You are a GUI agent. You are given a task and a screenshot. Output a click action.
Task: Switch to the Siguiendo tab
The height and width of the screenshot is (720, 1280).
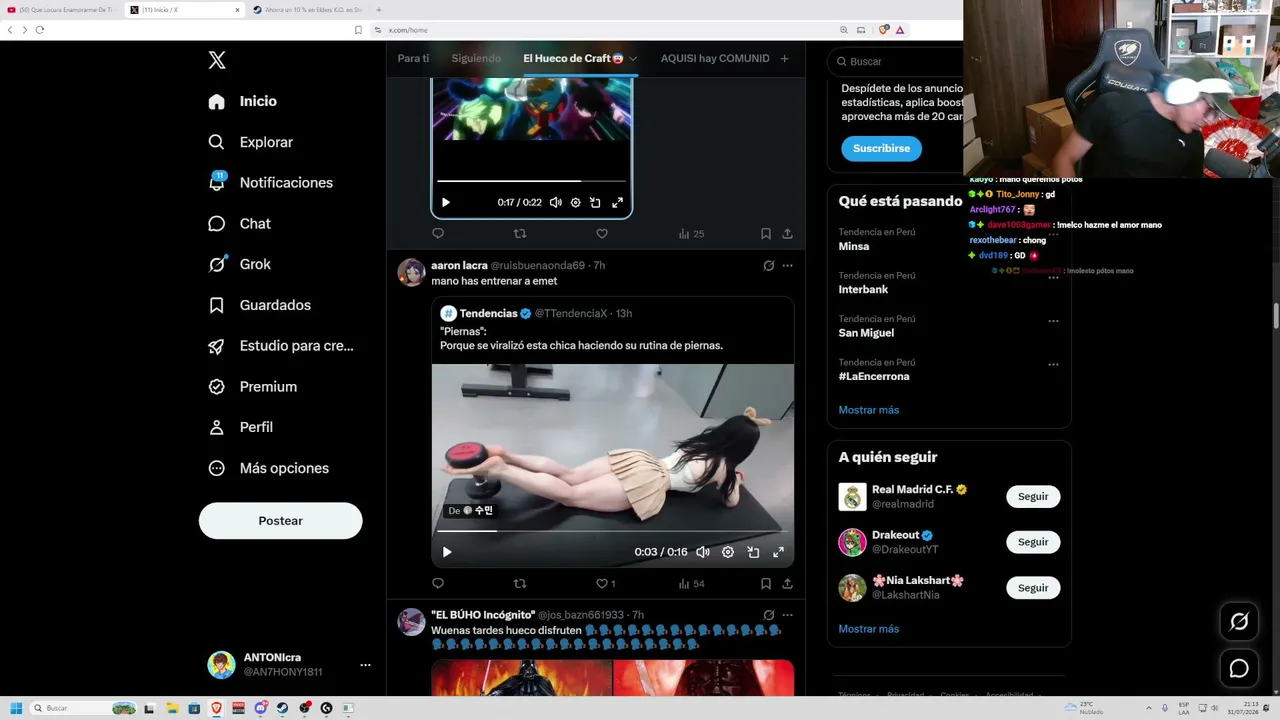pos(476,59)
